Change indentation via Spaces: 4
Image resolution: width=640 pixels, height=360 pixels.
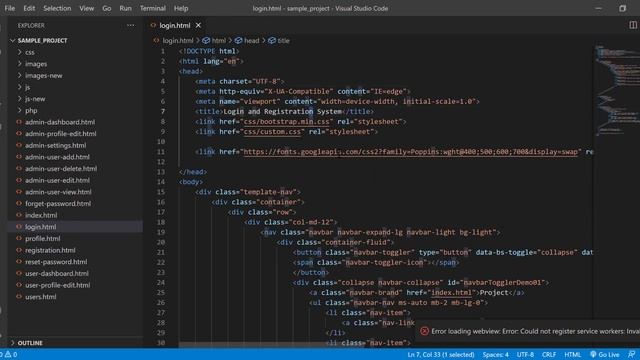[x=496, y=354]
